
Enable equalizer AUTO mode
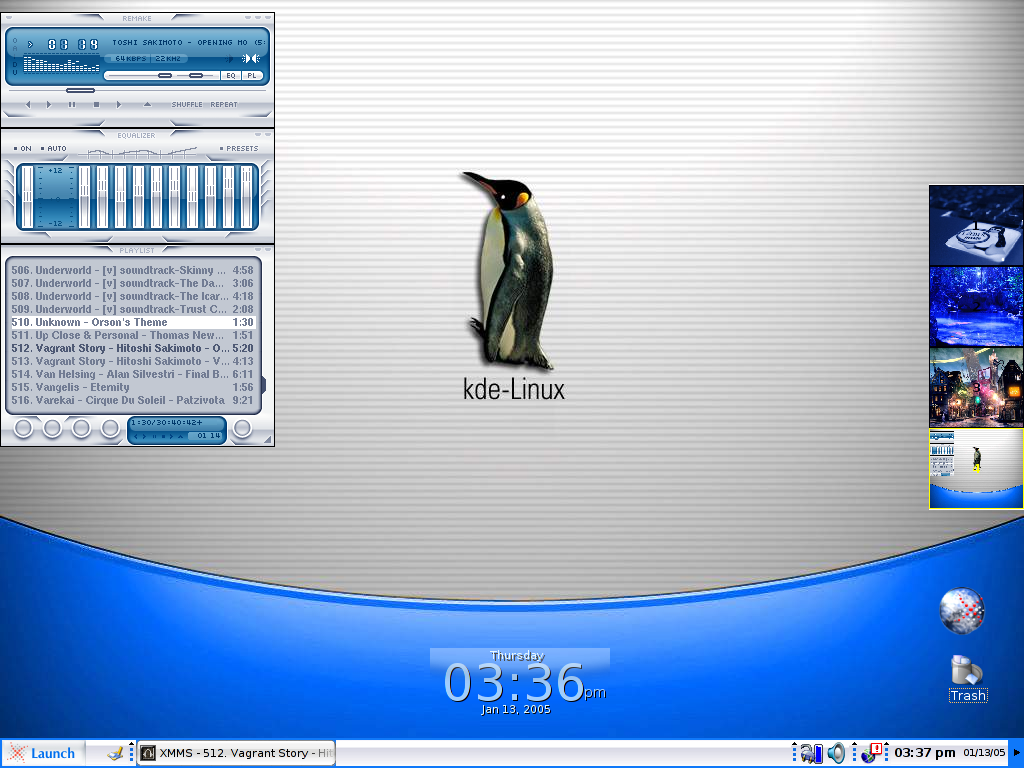click(54, 148)
